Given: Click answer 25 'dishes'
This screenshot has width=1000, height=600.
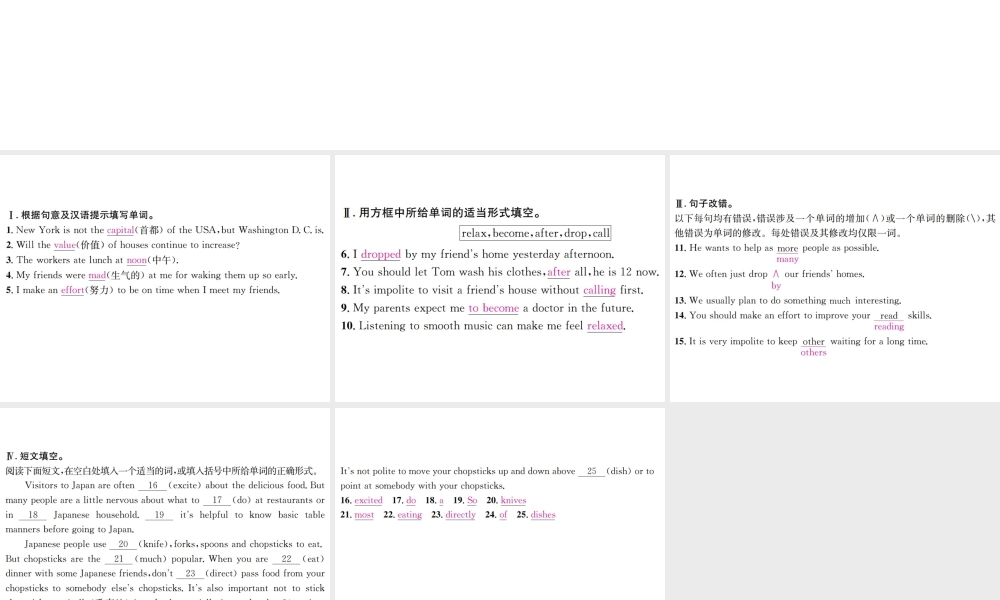Looking at the screenshot, I should [x=543, y=515].
